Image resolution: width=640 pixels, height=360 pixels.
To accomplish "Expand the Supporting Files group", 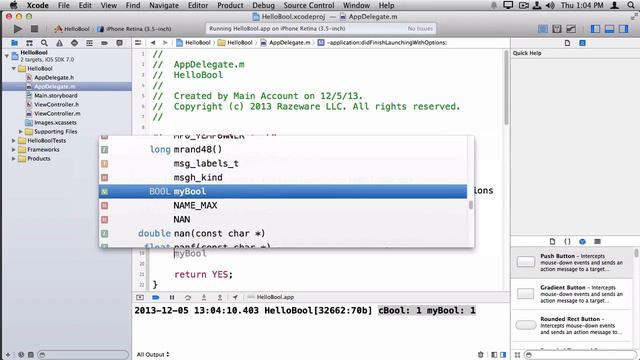I will point(21,131).
